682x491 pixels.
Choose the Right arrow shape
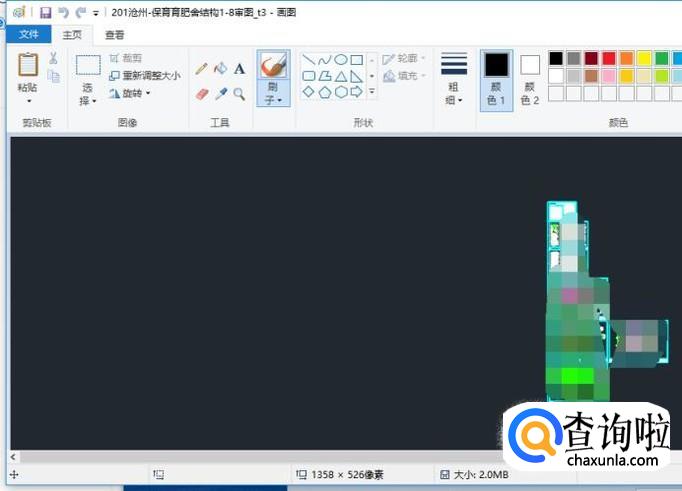(x=357, y=92)
